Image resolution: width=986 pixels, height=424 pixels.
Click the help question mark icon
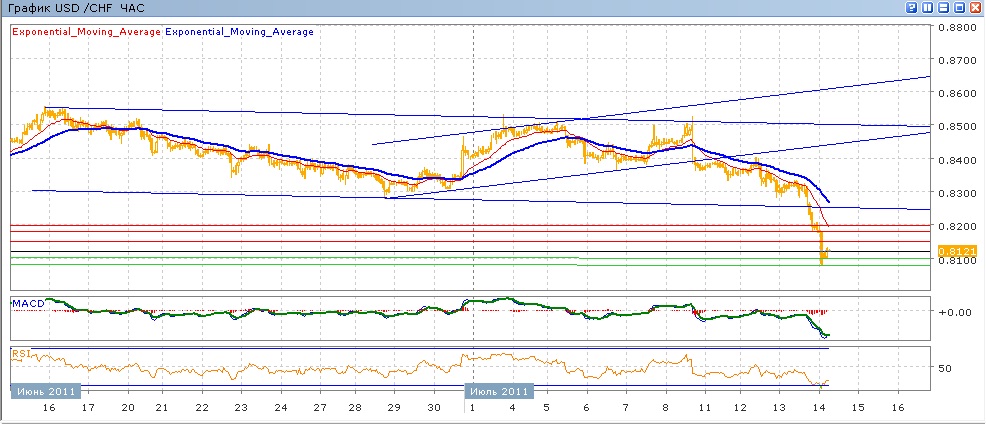click(911, 7)
